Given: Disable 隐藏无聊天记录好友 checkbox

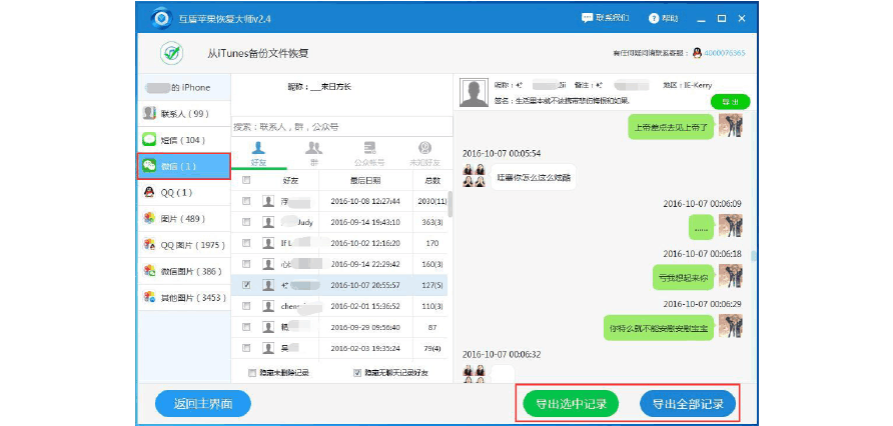Looking at the screenshot, I should pos(357,373).
